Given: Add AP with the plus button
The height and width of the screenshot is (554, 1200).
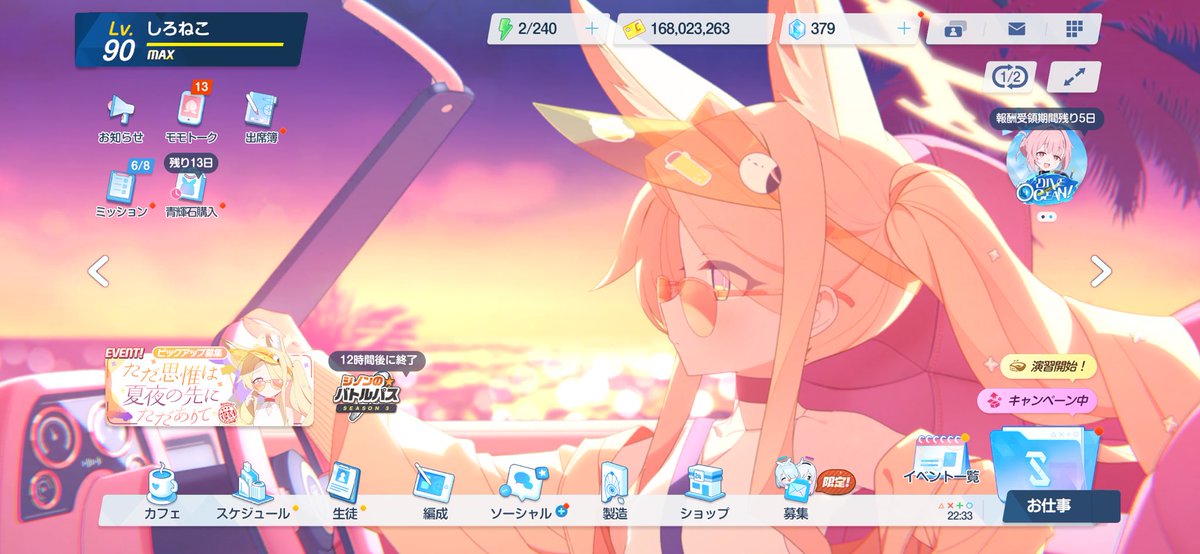Looking at the screenshot, I should (591, 29).
